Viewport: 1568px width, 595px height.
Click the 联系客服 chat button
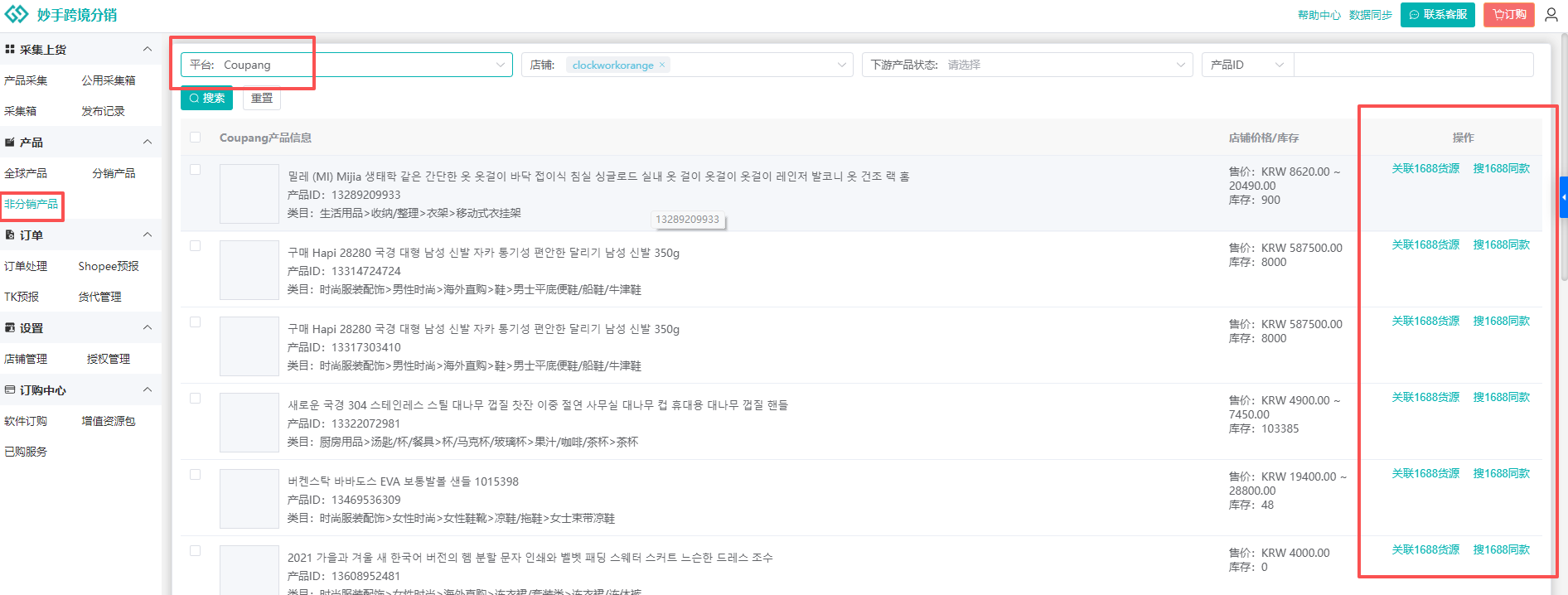click(1437, 15)
